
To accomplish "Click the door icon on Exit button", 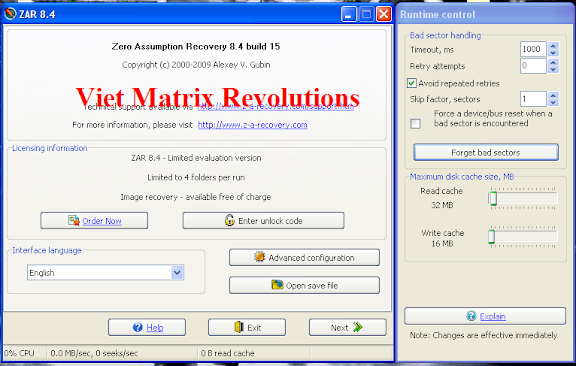I will tap(239, 327).
